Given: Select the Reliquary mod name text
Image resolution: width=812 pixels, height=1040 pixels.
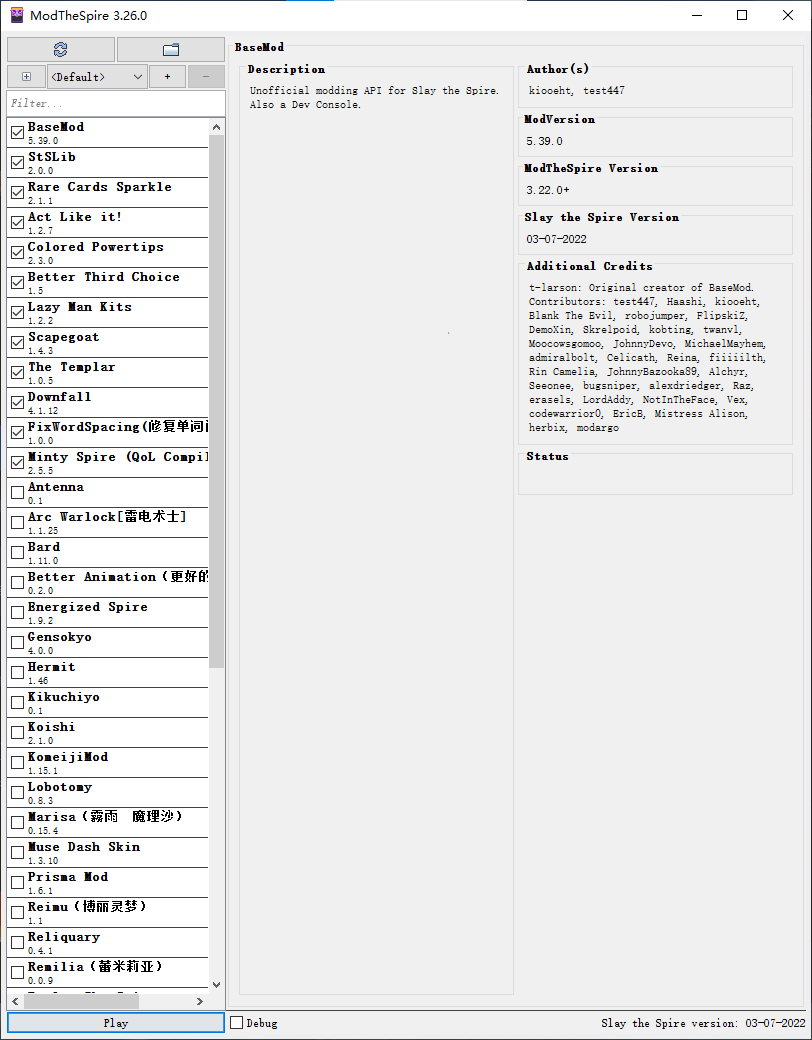Looking at the screenshot, I should point(64,937).
